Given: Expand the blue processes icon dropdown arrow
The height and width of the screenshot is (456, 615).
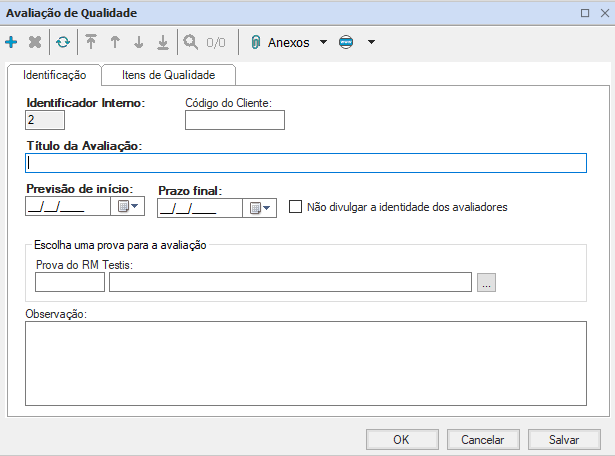Looking at the screenshot, I should [x=371, y=43].
